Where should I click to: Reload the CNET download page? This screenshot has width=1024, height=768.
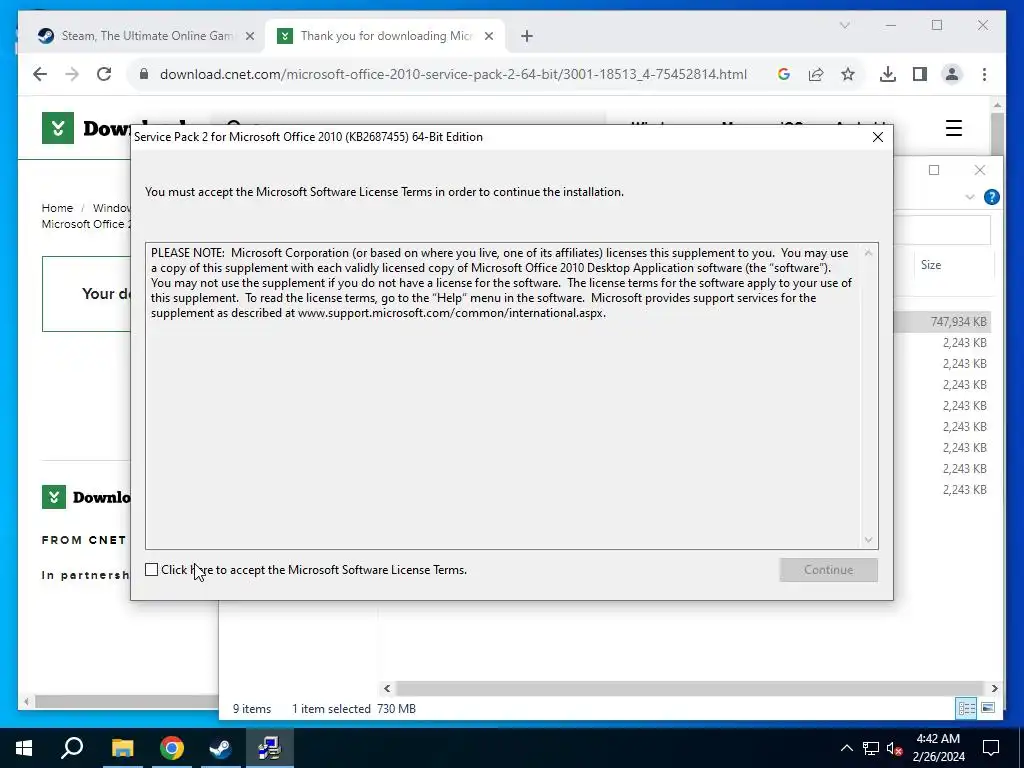coord(104,74)
